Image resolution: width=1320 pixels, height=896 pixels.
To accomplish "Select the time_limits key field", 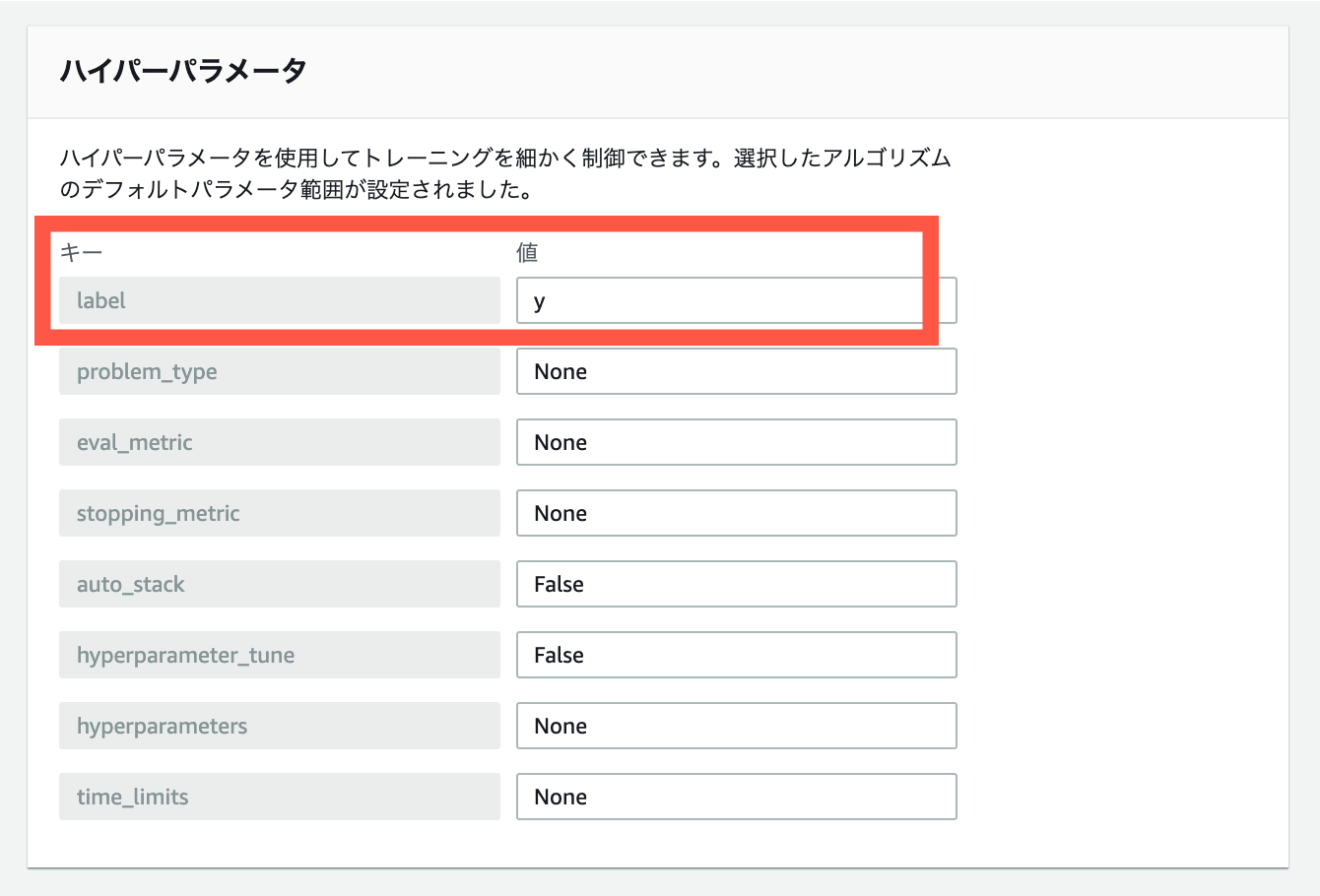I will click(280, 797).
